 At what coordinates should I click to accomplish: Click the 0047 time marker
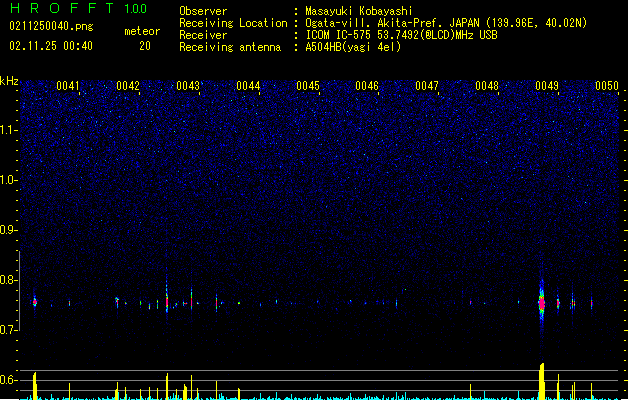point(427,86)
